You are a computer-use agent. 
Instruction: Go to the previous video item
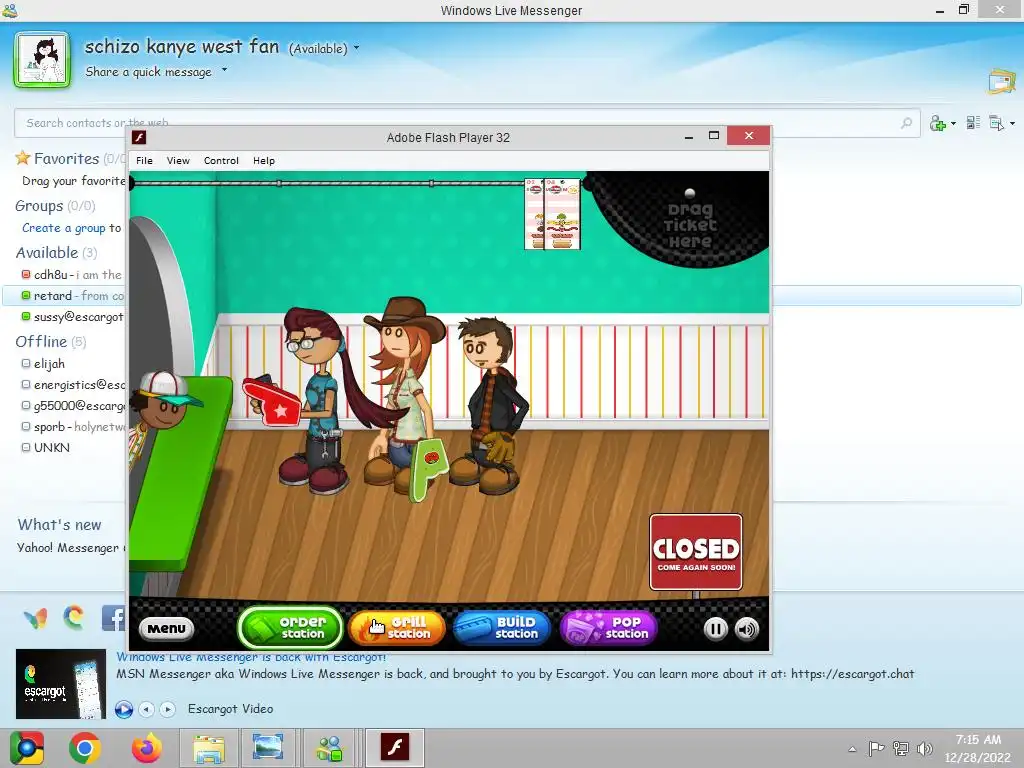click(147, 709)
